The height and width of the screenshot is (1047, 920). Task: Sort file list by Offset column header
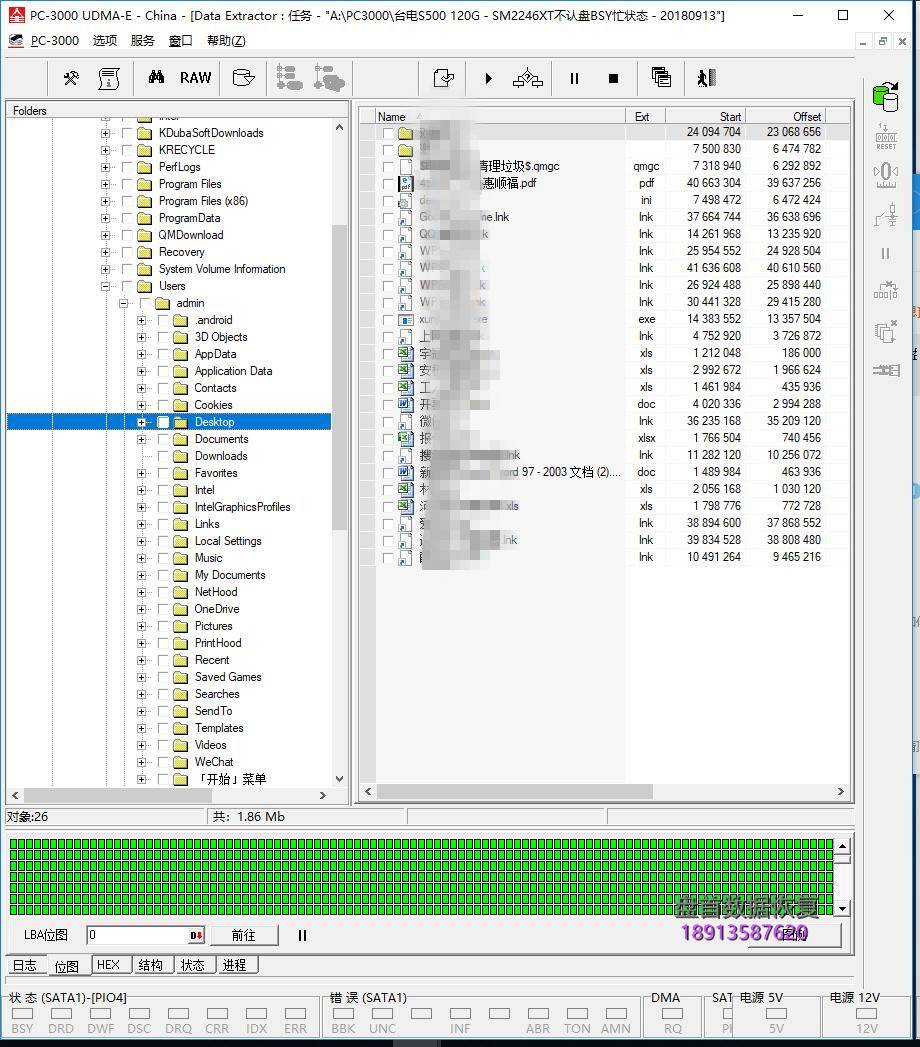[x=785, y=116]
